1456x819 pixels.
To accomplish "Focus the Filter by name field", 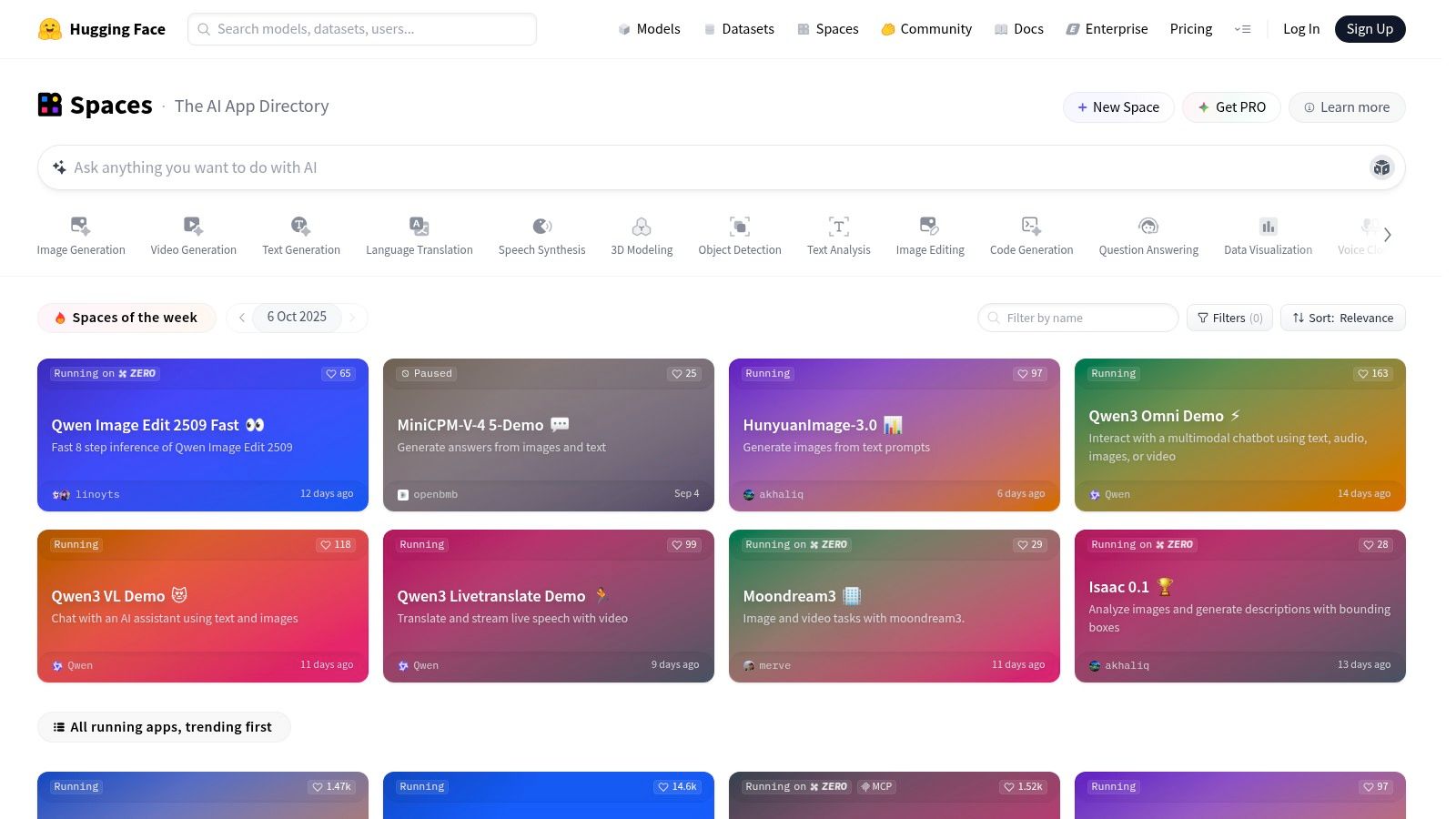I will point(1078,318).
